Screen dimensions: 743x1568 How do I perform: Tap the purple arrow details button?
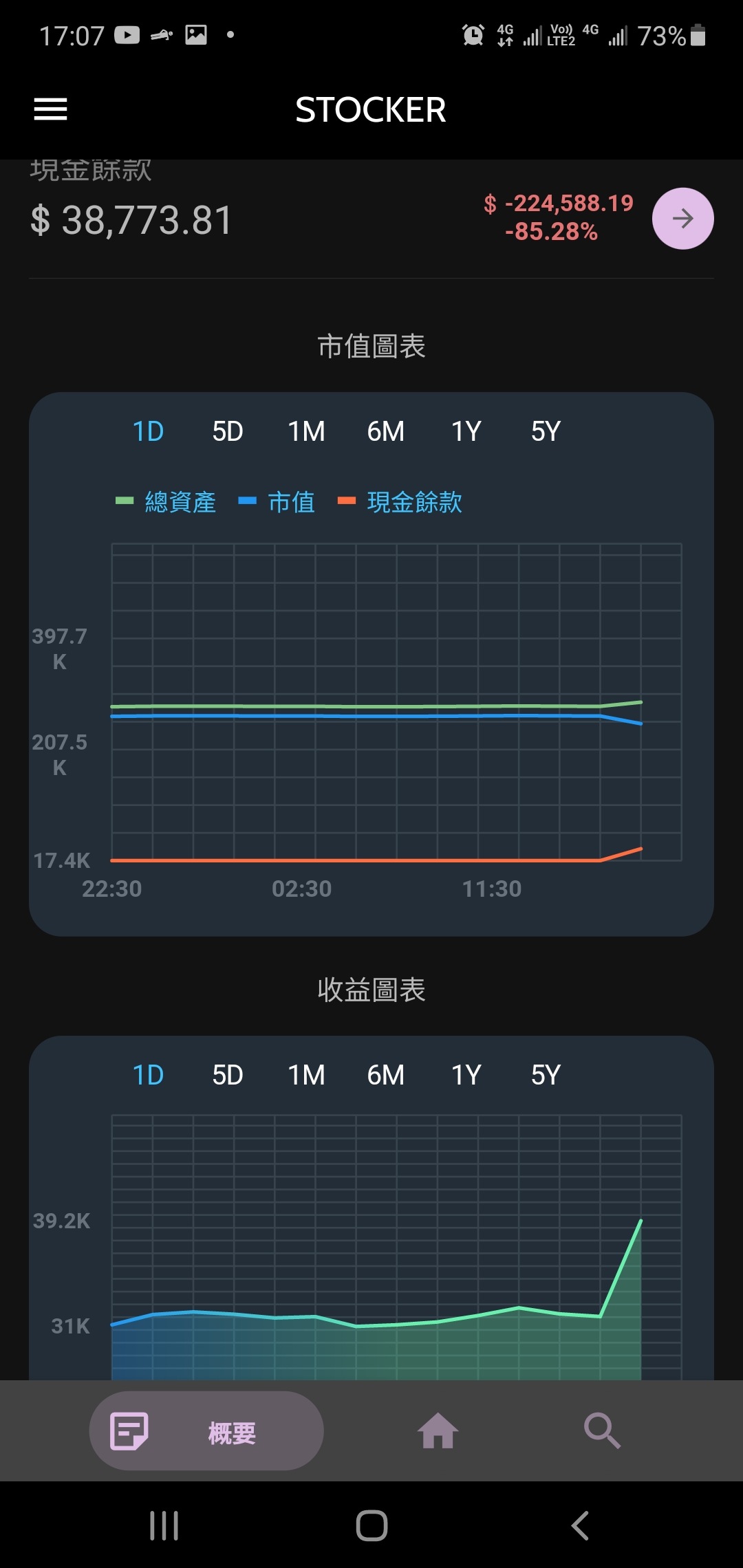(x=682, y=219)
